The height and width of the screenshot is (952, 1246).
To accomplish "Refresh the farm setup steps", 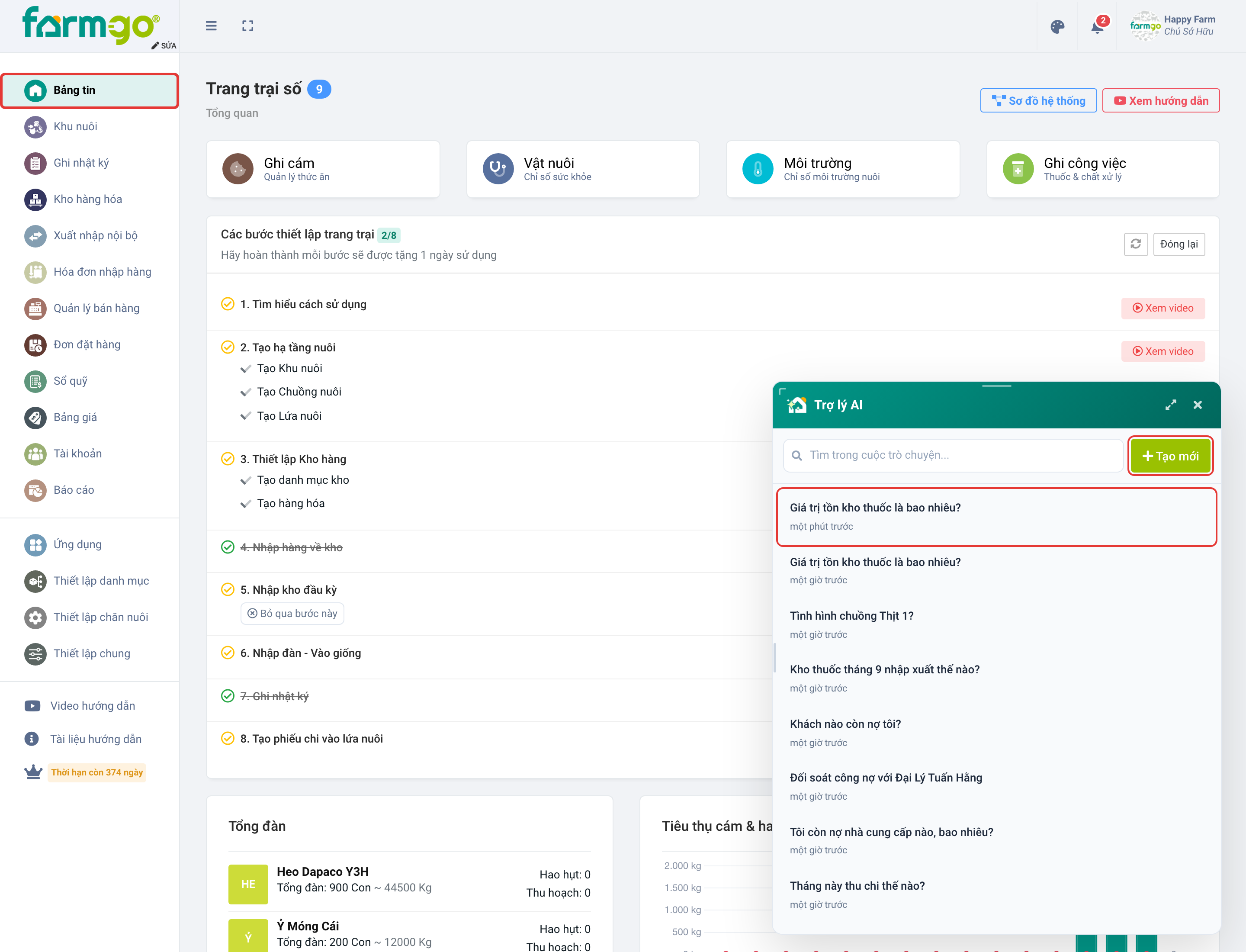I will click(1136, 244).
